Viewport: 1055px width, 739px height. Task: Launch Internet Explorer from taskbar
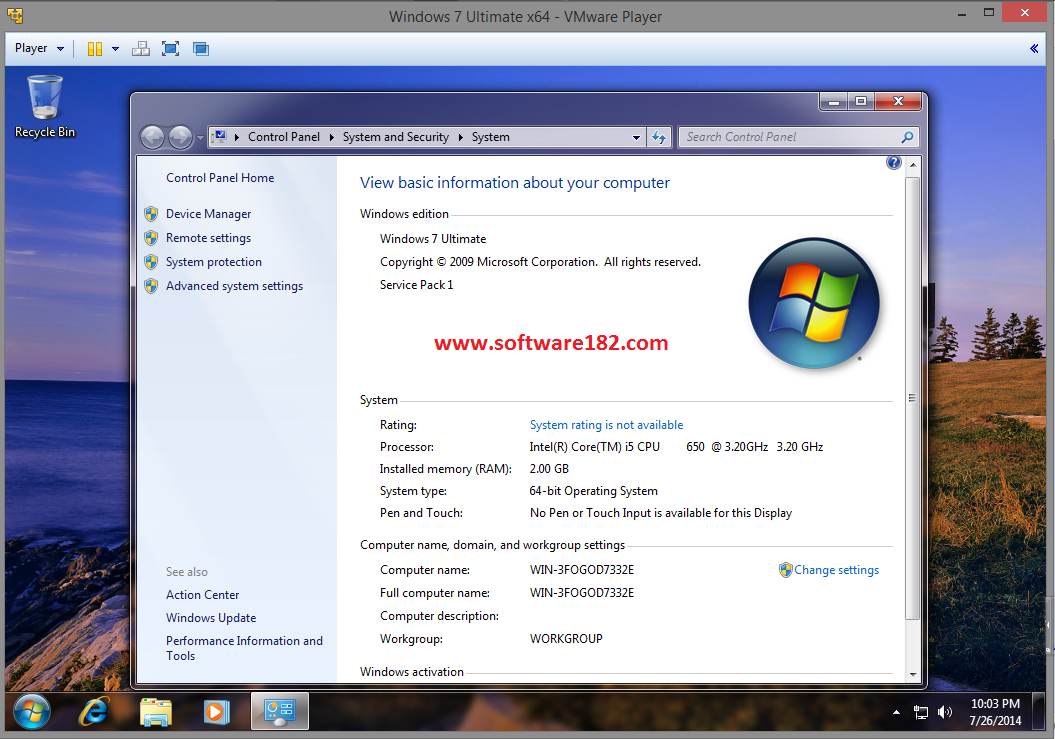pos(94,711)
